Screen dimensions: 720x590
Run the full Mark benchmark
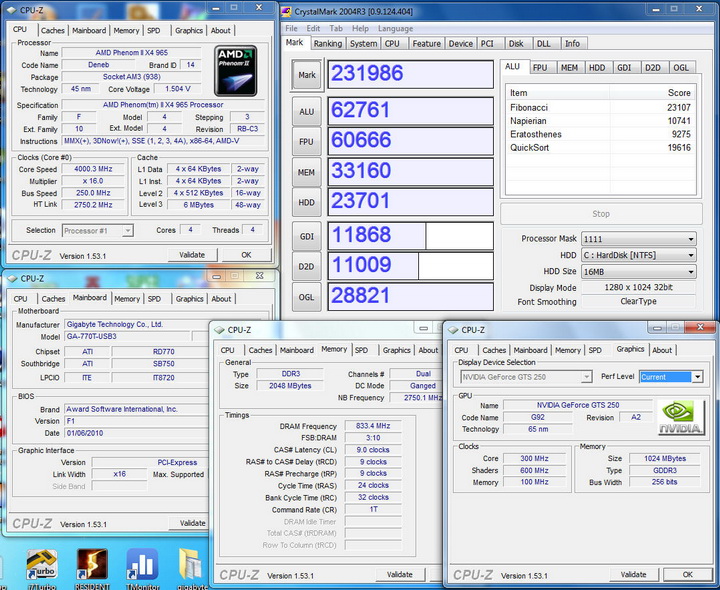[307, 75]
